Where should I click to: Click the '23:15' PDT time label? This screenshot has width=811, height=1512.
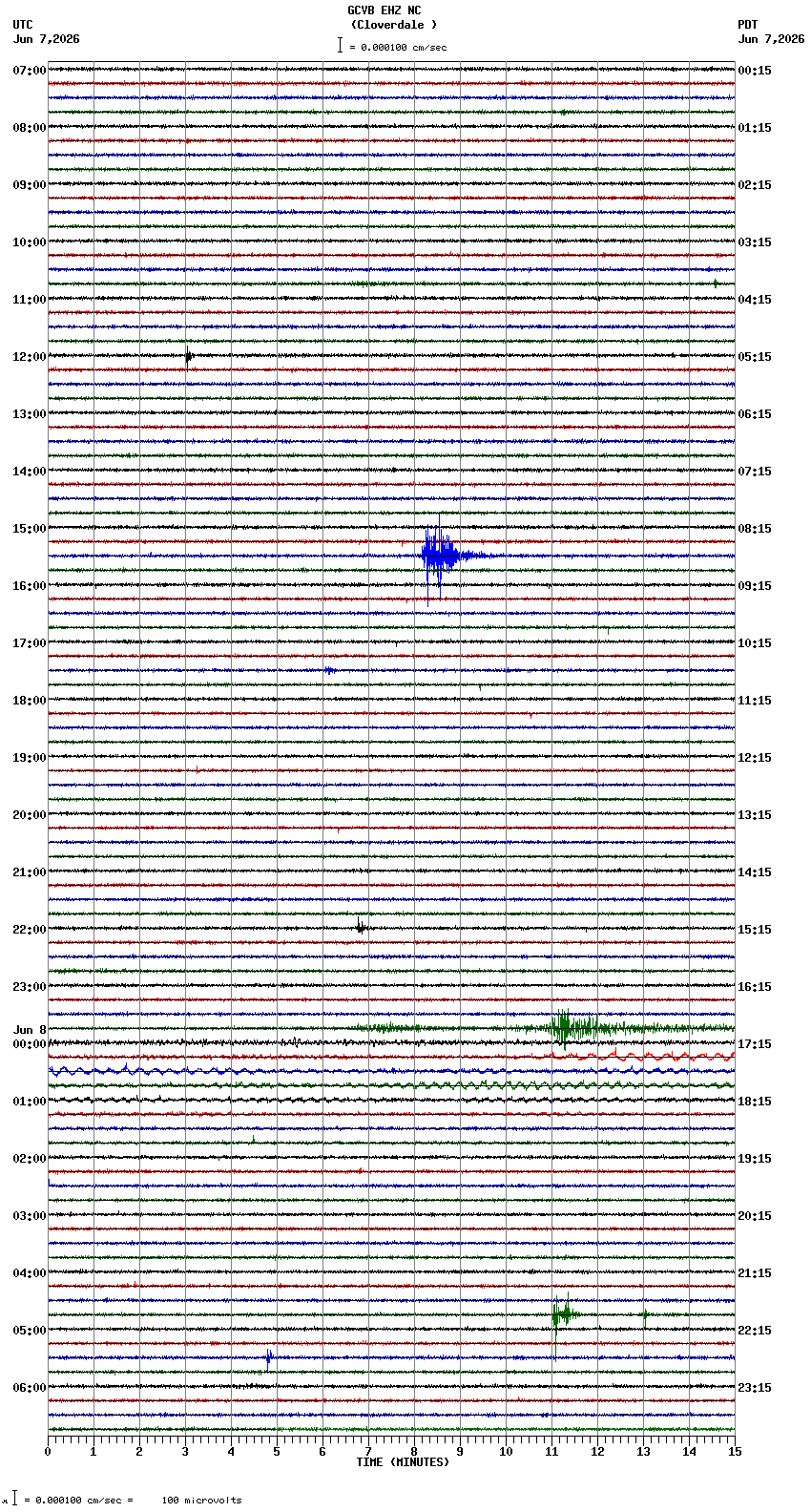point(755,1388)
